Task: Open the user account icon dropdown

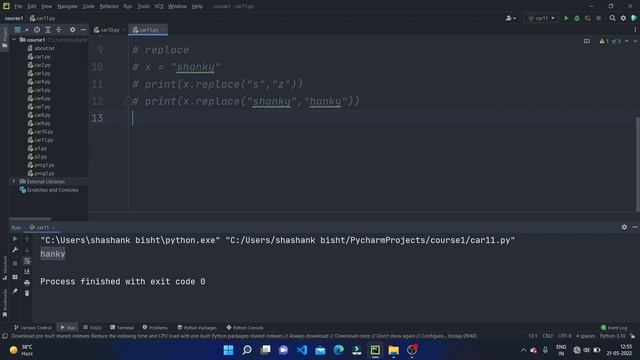Action: pyautogui.click(x=510, y=18)
